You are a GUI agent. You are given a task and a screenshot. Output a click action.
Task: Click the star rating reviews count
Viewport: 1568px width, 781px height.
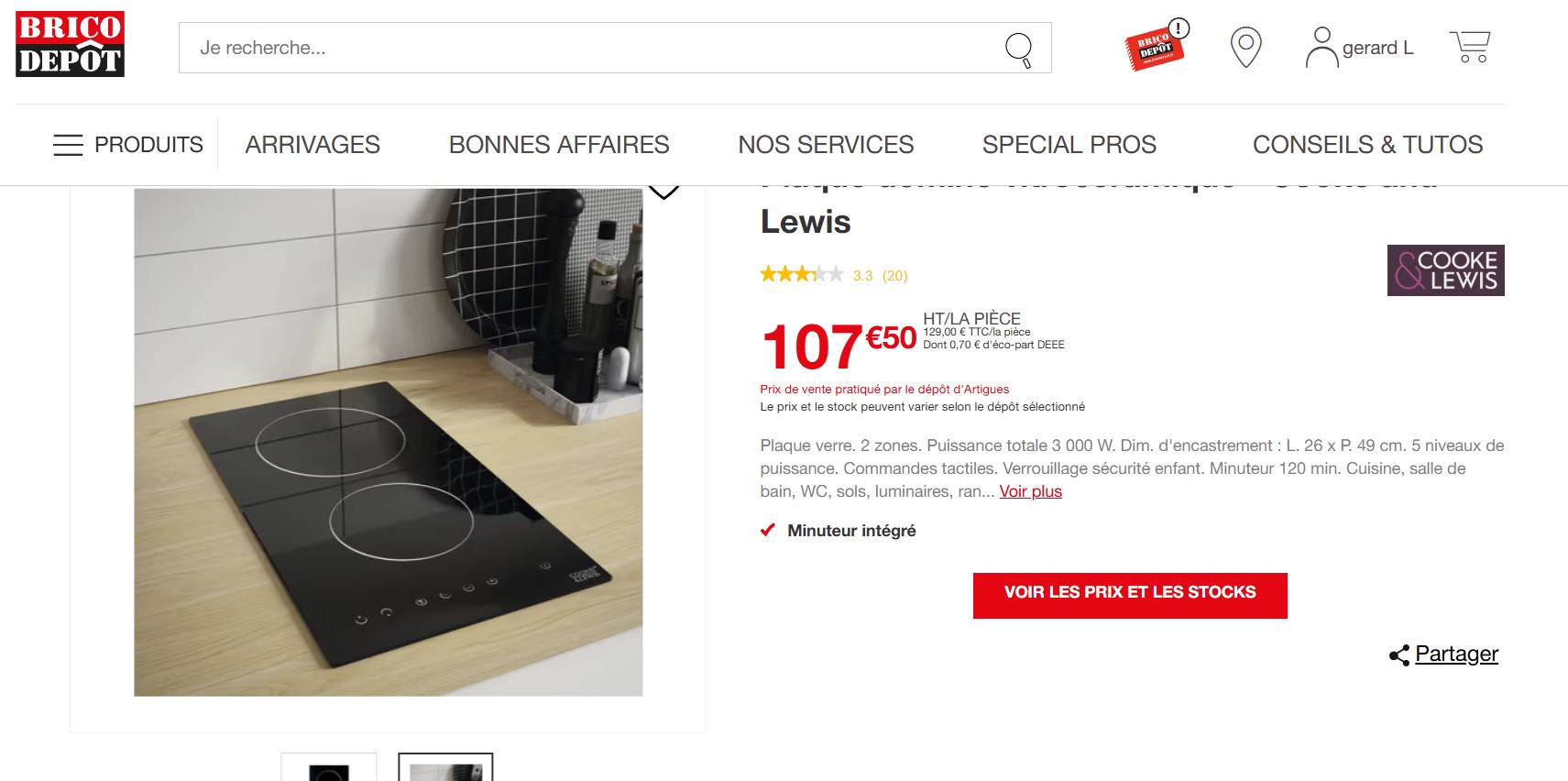coord(894,276)
